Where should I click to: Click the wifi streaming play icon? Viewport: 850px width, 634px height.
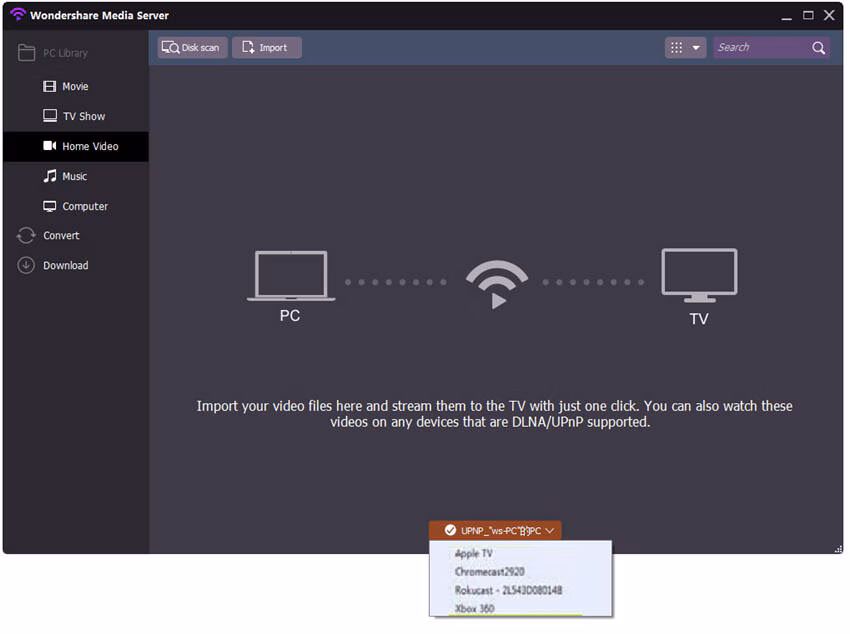[x=497, y=285]
